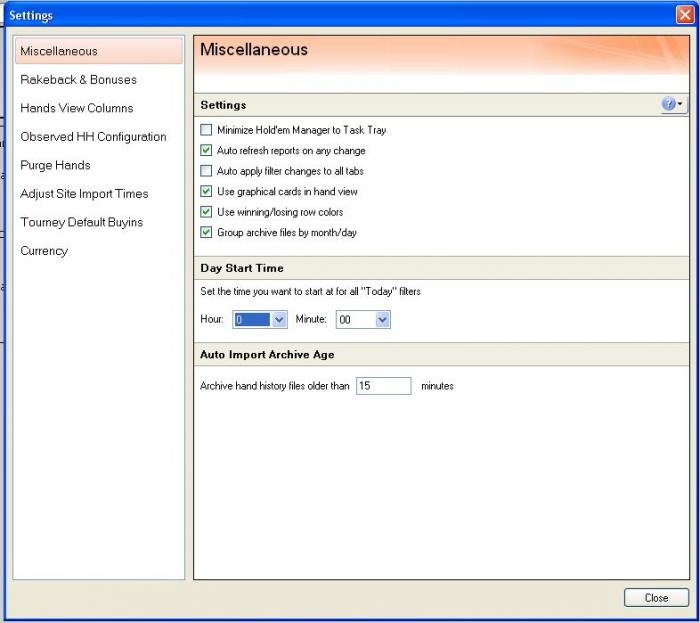The image size is (700, 623).
Task: Enable Minimize Hold'em Manager to Task Tray
Action: pos(206,130)
